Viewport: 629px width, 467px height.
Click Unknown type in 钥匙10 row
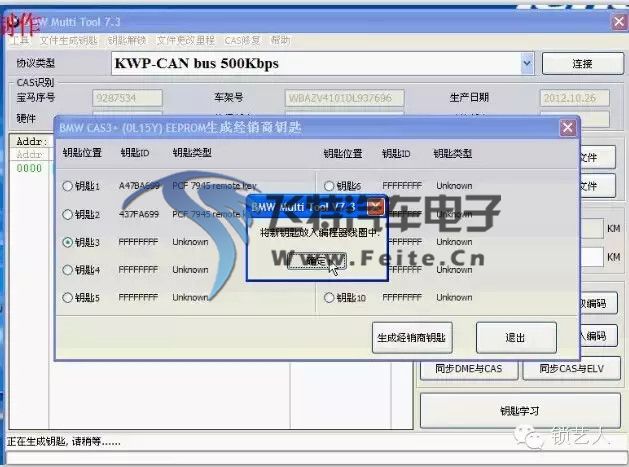454,298
